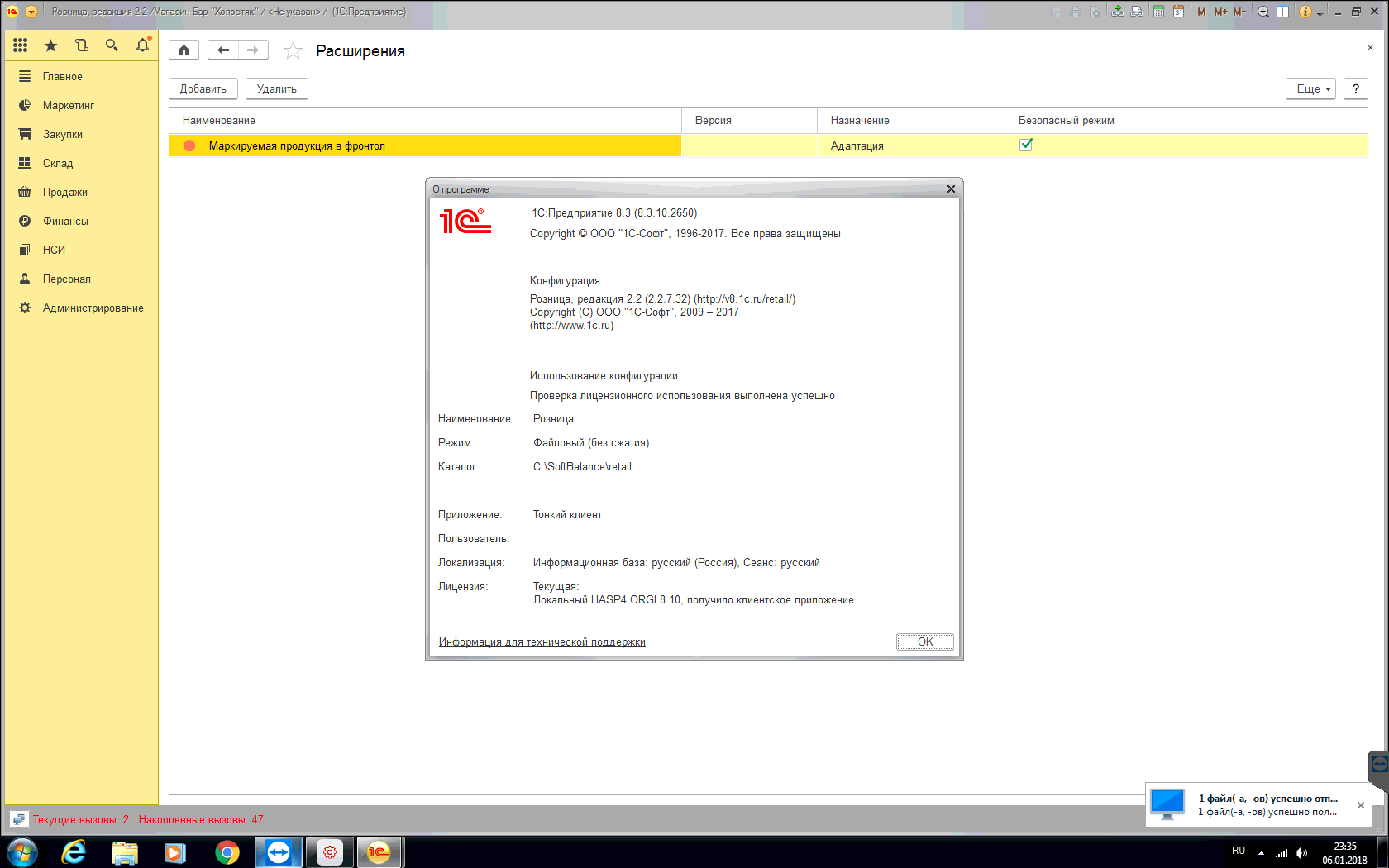Navigate back with the left arrow
This screenshot has width=1389, height=868.
(222, 50)
